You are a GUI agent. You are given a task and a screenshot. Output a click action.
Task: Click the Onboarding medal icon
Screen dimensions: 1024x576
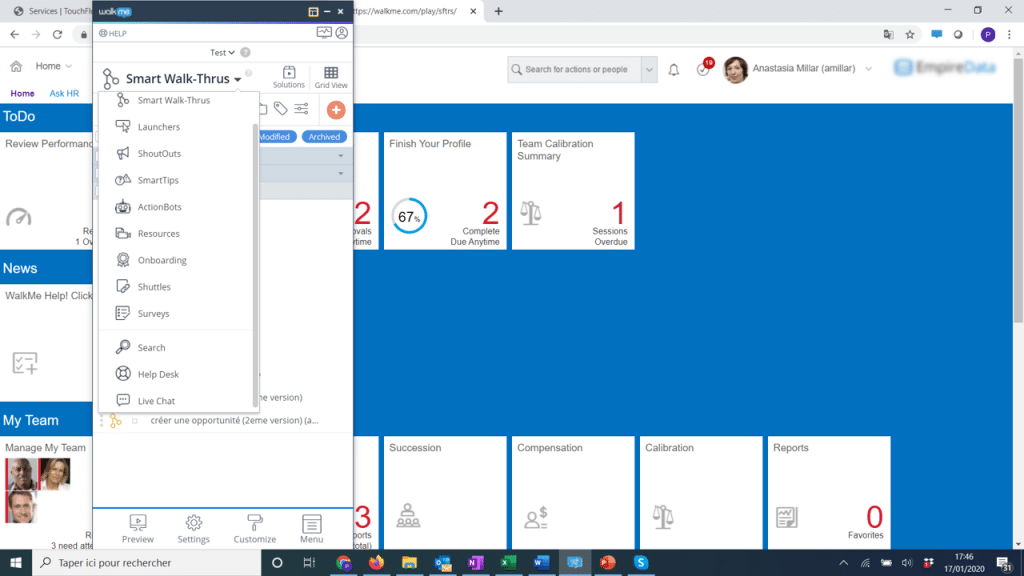[x=123, y=260]
